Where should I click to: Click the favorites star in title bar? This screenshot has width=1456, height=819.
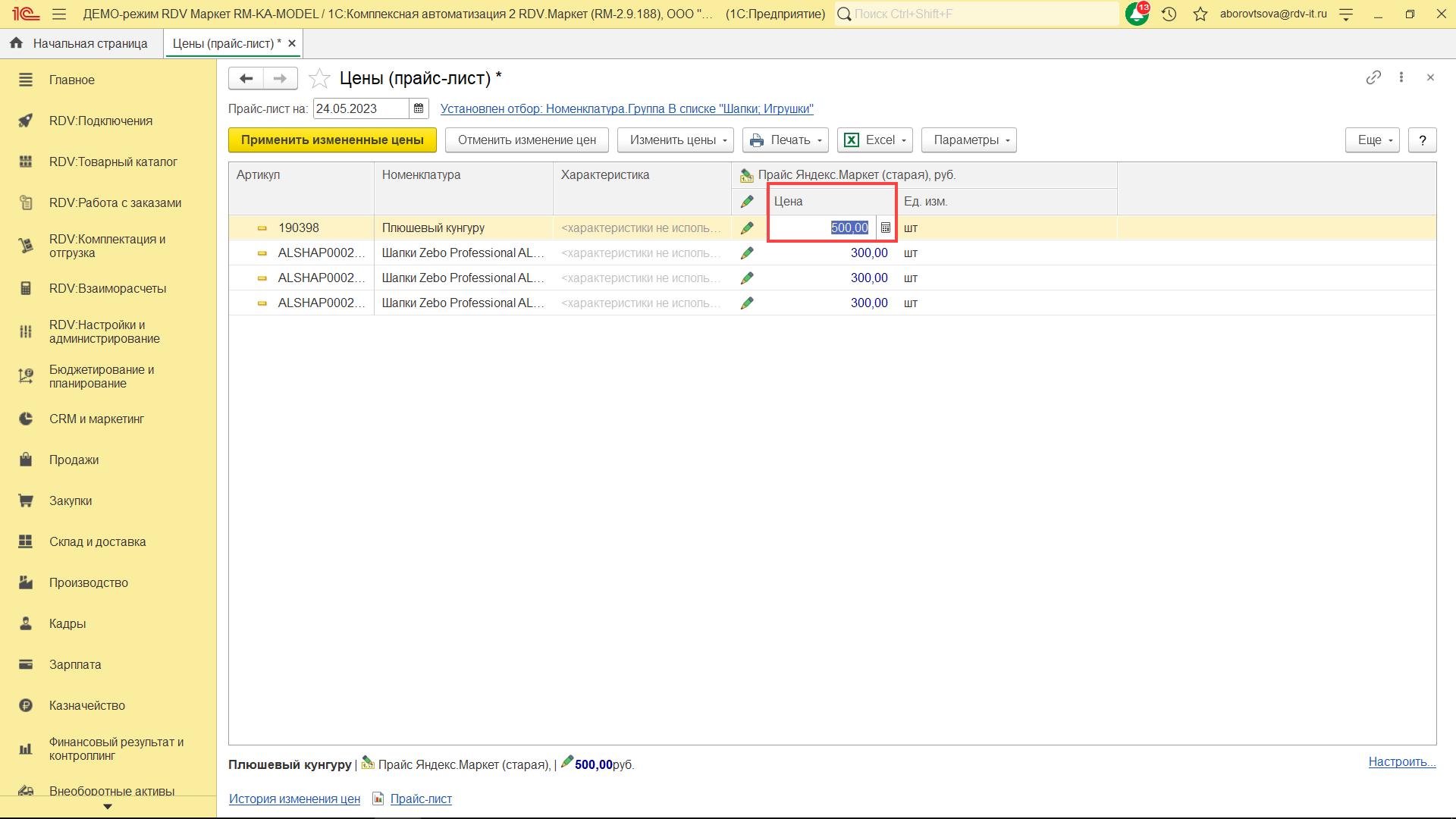[1200, 14]
